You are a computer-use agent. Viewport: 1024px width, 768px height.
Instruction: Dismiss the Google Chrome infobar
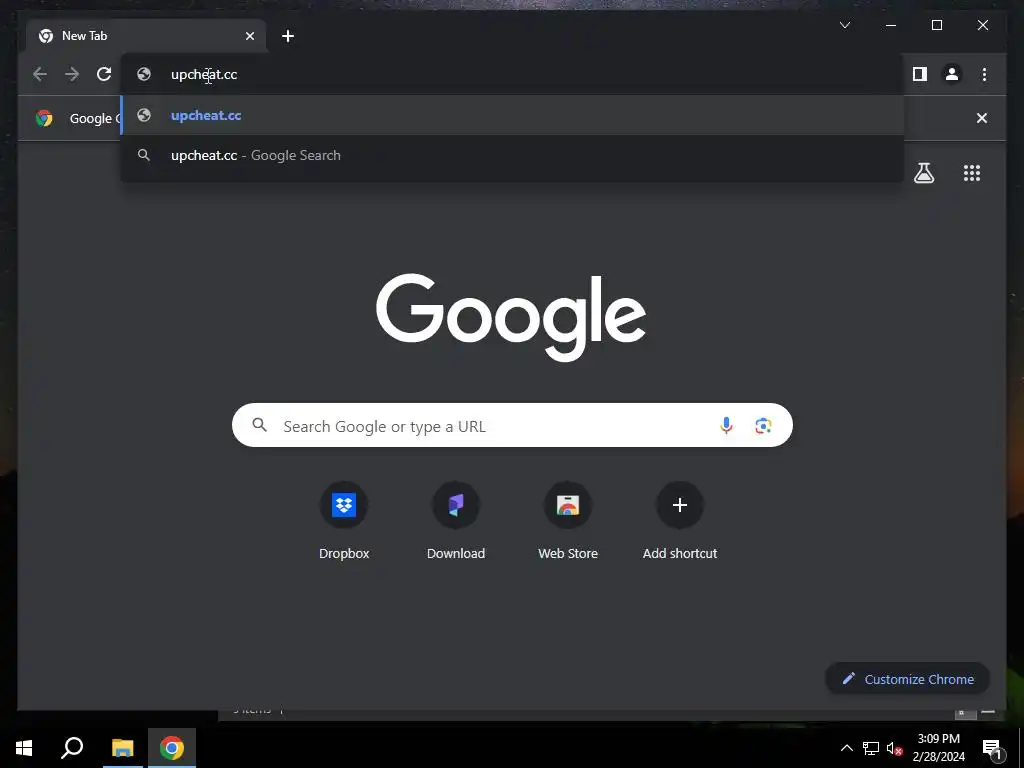(982, 118)
